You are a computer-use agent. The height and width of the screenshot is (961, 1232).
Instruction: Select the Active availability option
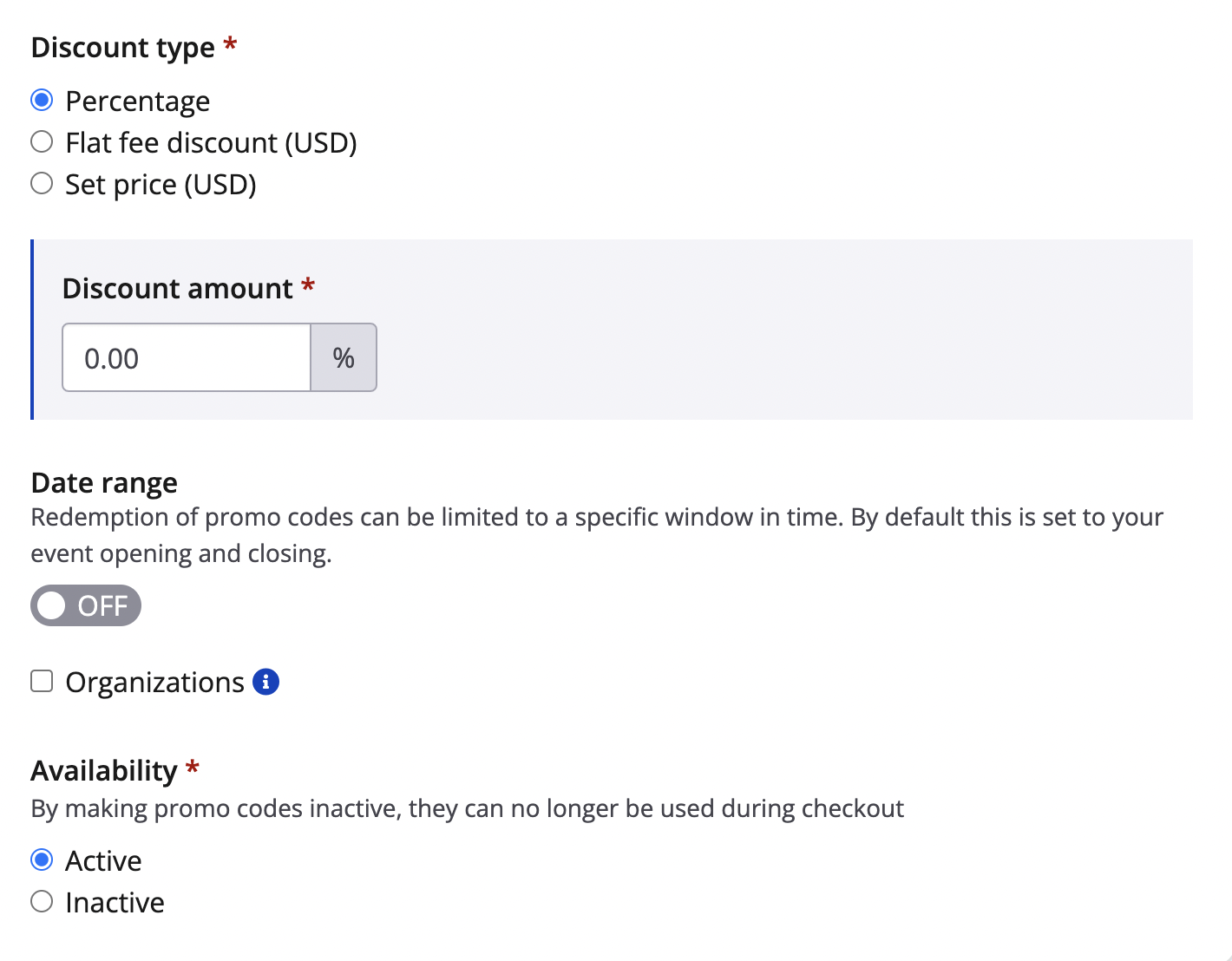pos(42,860)
